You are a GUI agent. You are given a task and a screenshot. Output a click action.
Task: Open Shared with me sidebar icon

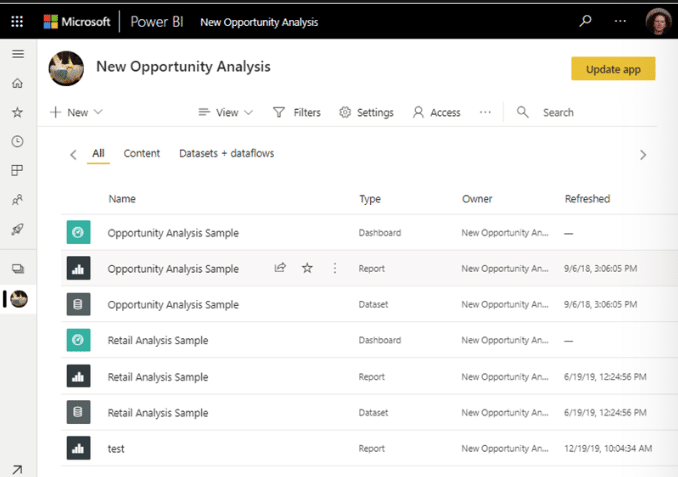tap(17, 200)
